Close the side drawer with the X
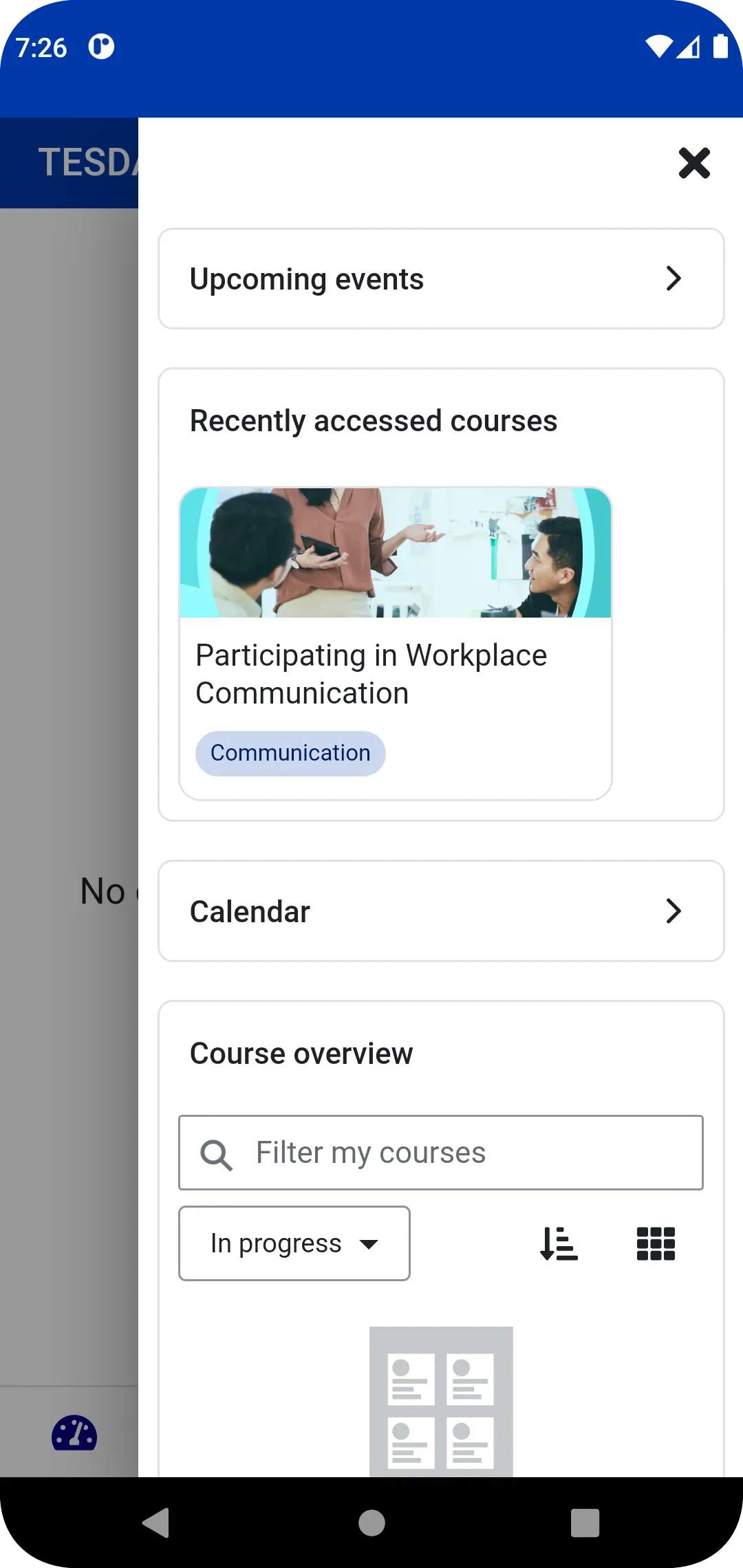 pos(694,163)
